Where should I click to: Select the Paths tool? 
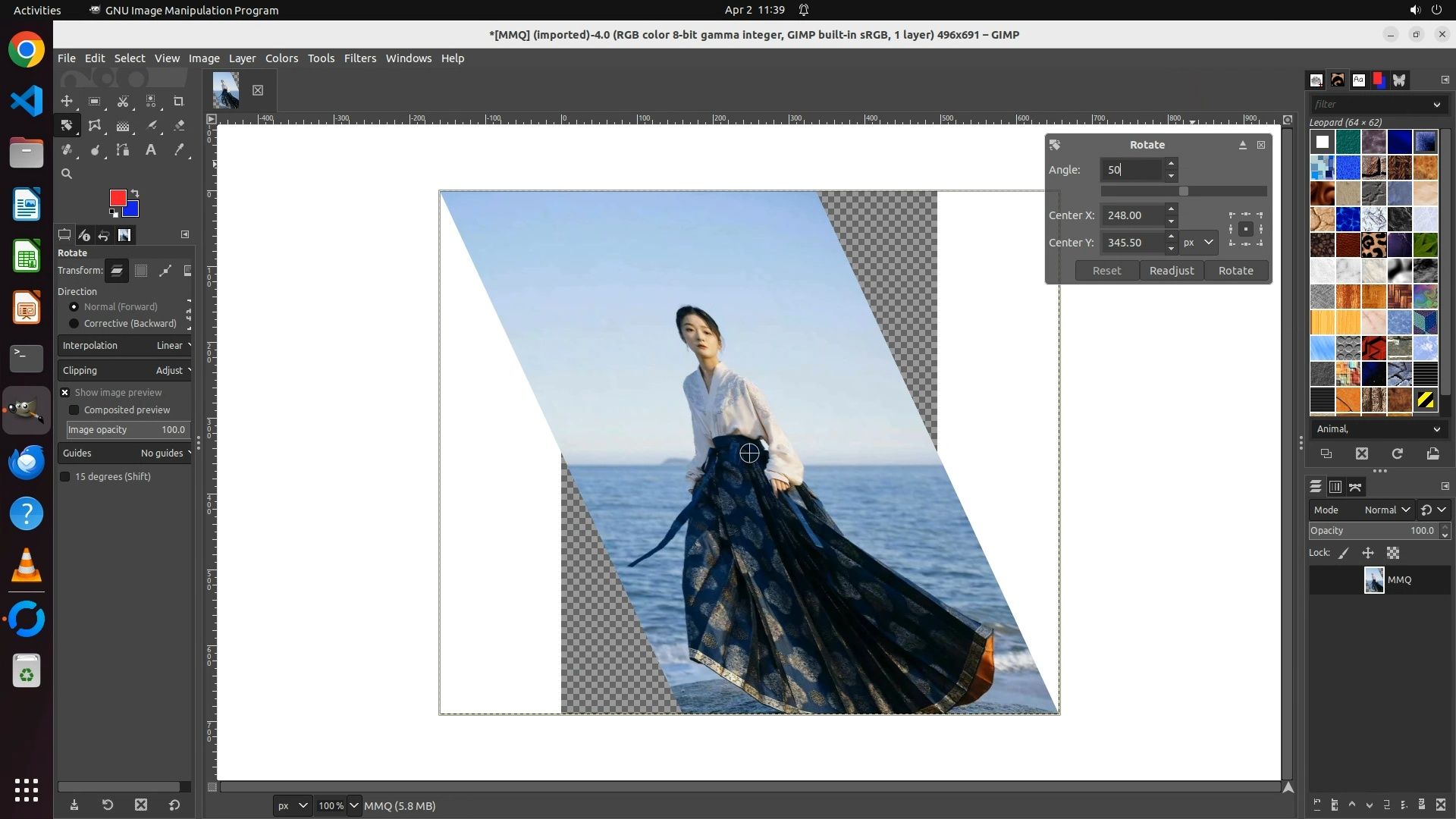tap(123, 150)
